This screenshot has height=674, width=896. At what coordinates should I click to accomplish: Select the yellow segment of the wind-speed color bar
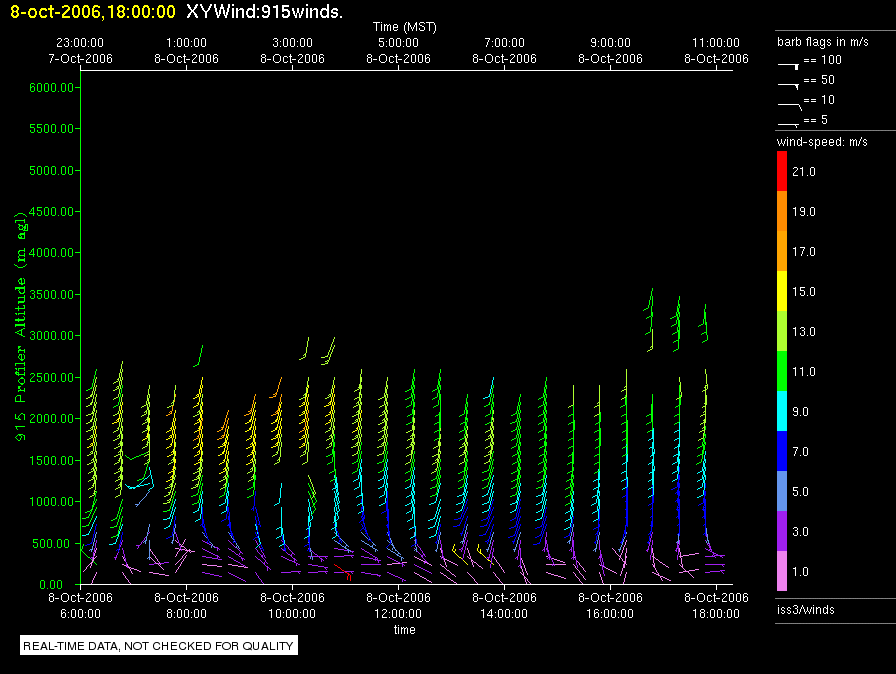click(x=783, y=291)
